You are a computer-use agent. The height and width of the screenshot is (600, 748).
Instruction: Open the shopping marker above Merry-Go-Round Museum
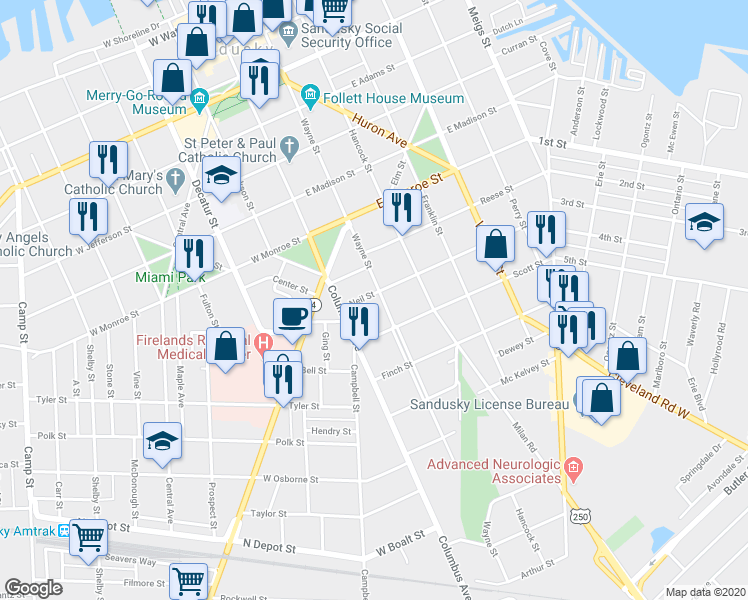point(173,79)
